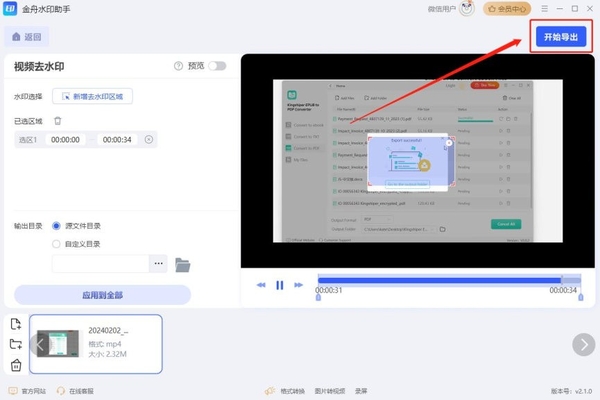Delete all selected regions with trash icon
Viewport: 600px width, 400px height.
pos(57,121)
